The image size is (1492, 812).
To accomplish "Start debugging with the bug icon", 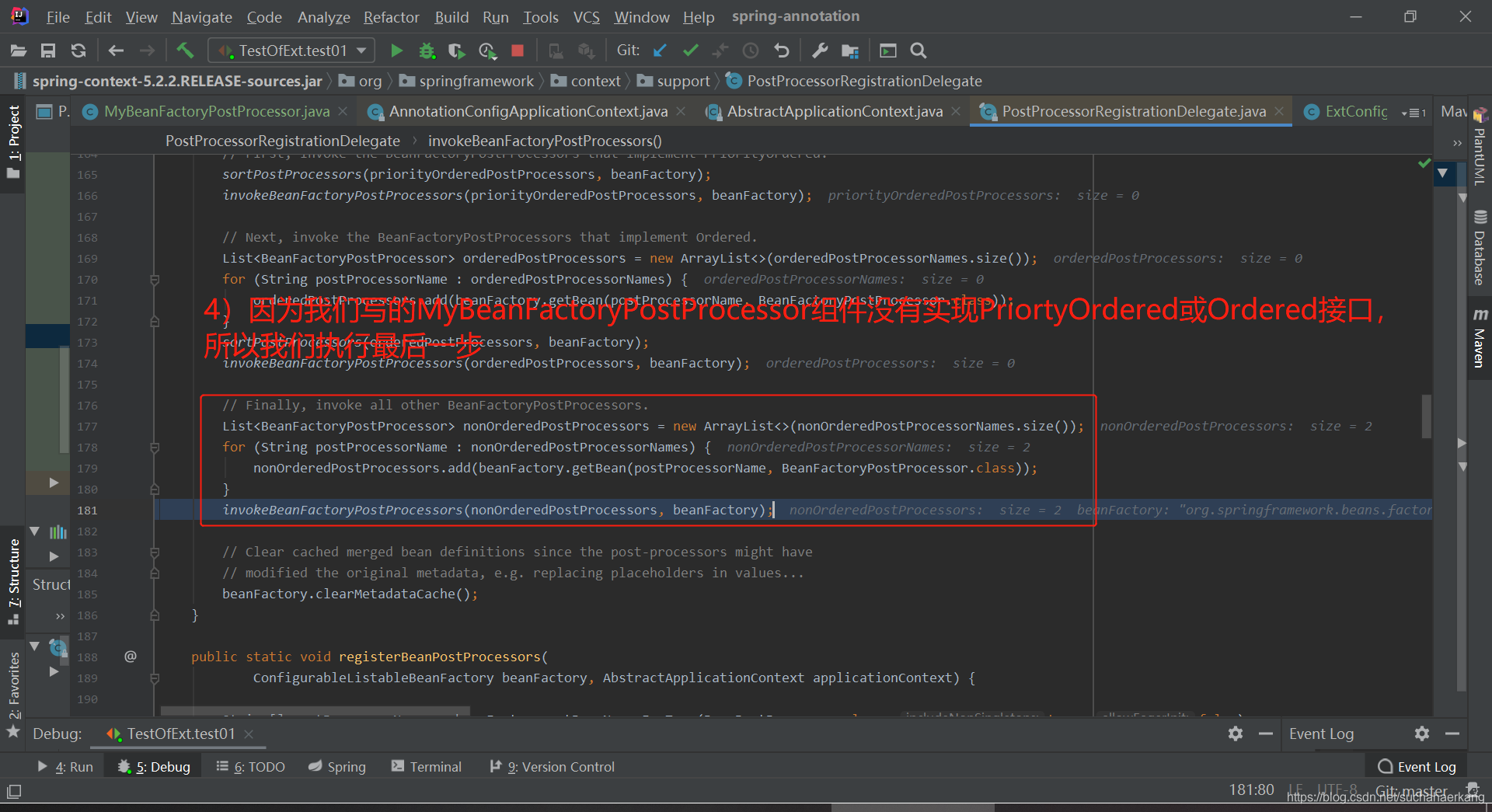I will tap(427, 51).
